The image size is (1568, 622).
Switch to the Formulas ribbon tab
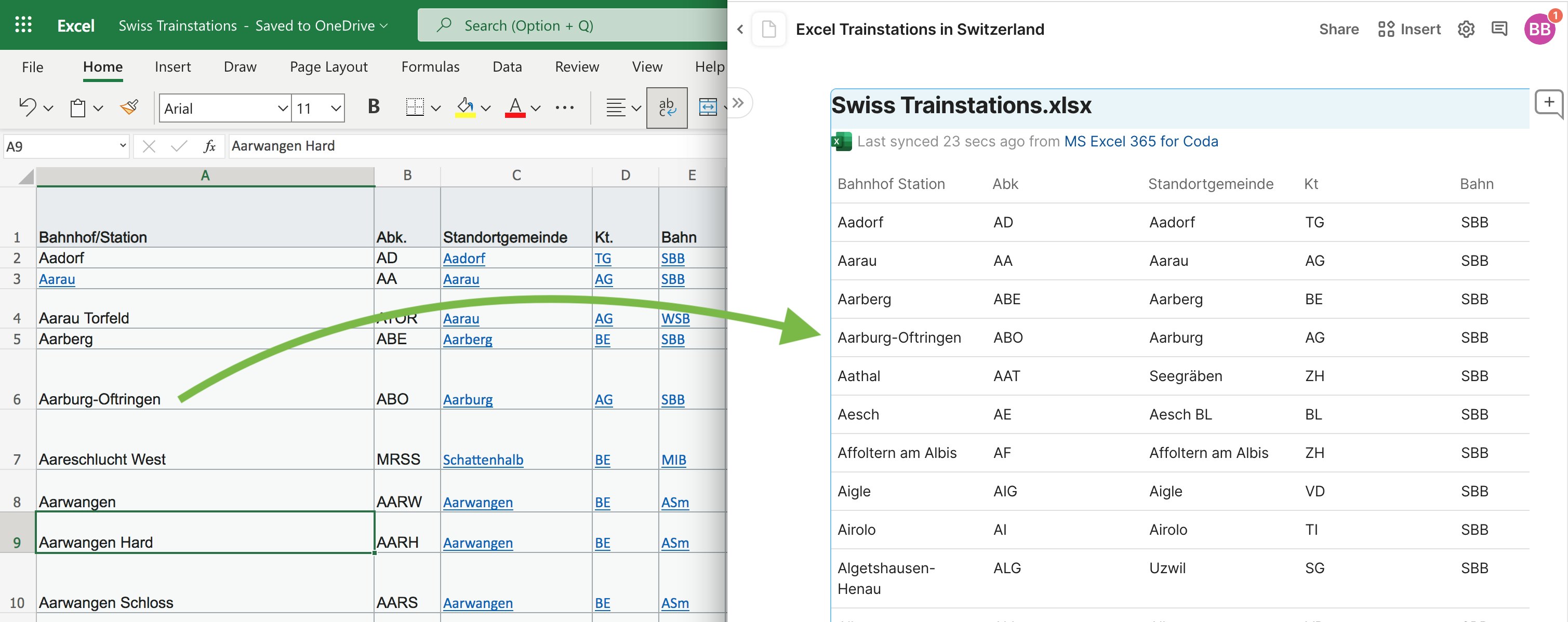point(430,67)
